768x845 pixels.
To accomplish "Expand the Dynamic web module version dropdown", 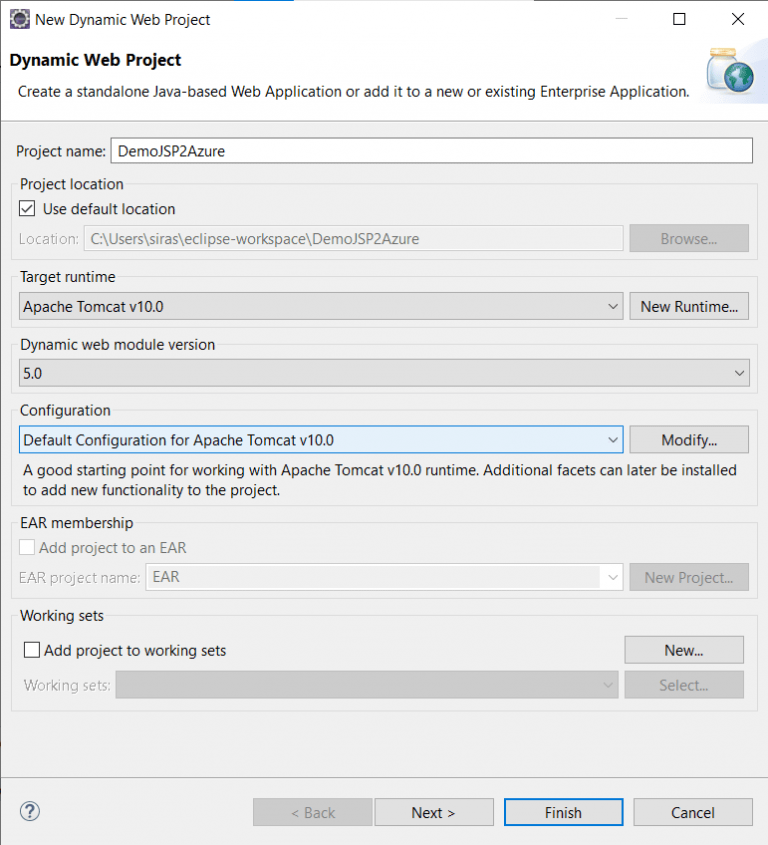I will (739, 372).
